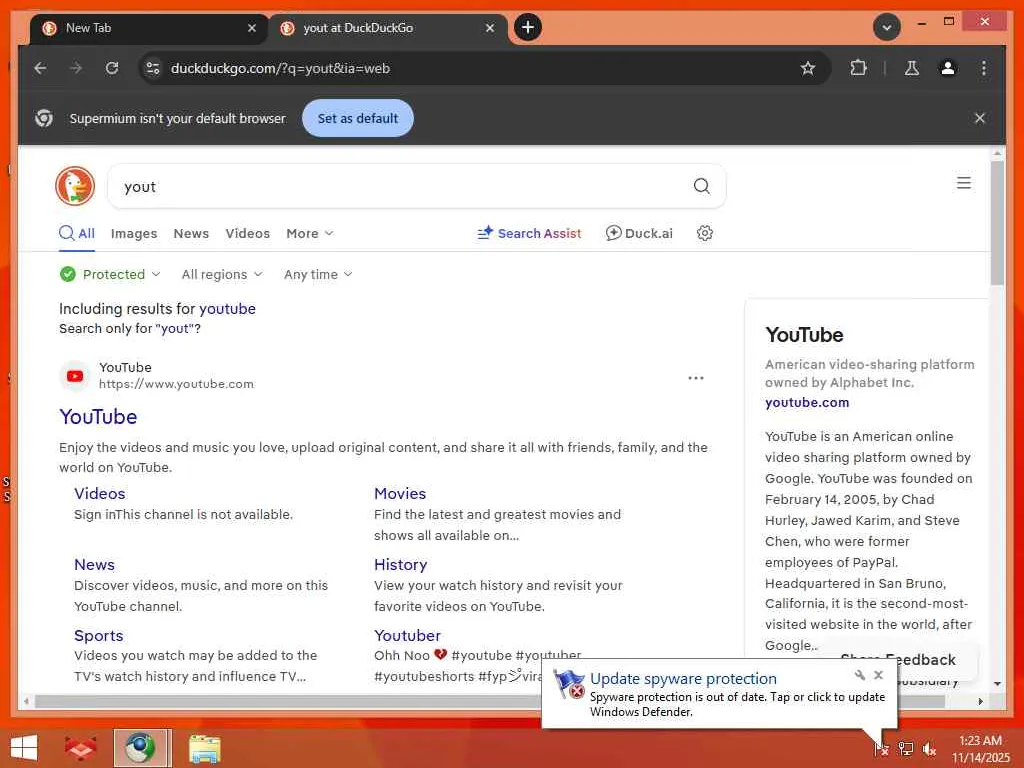The image size is (1024, 768).
Task: Click the youtube suggested spelling link
Action: (x=227, y=308)
